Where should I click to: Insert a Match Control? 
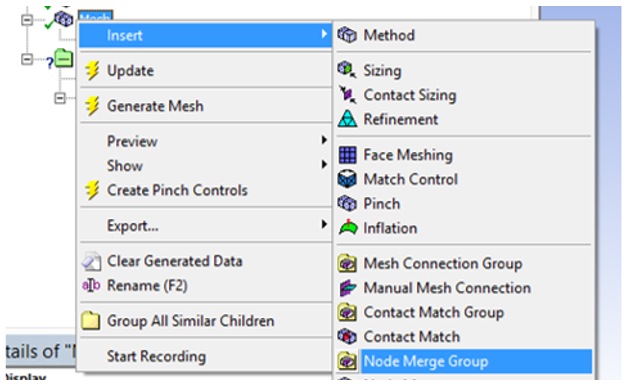point(464,179)
